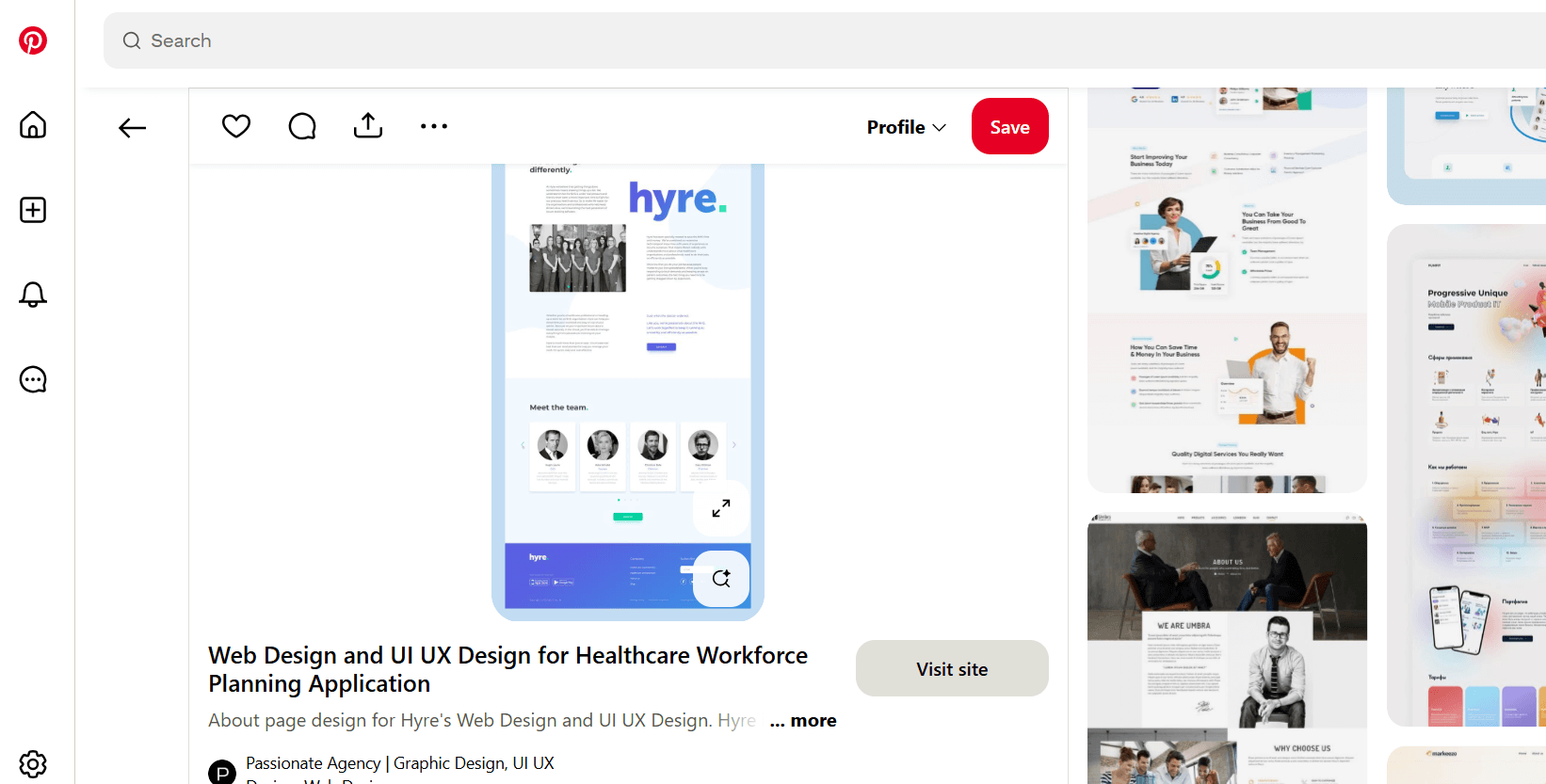Click the Visit site button
The width and height of the screenshot is (1546, 784).
point(952,669)
